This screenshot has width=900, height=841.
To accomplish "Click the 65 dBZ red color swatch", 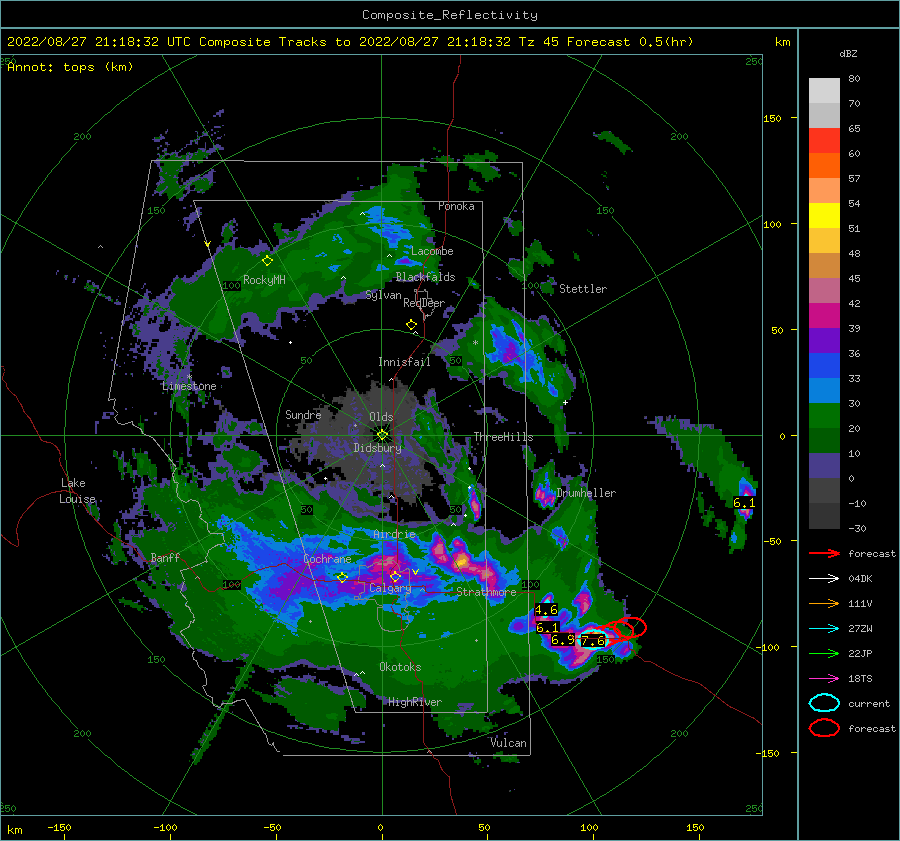I will click(x=824, y=140).
